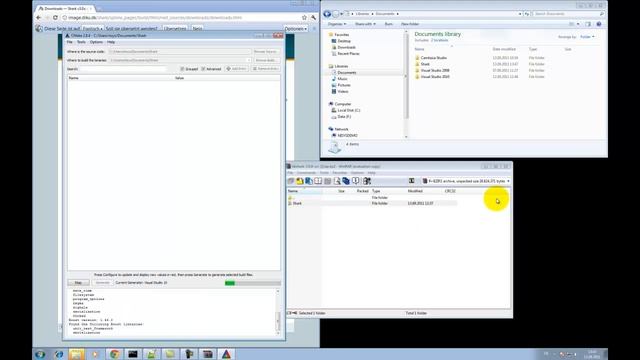The image size is (640, 360).
Task: Click Chrome's back arrow
Action: click(x=38, y=18)
